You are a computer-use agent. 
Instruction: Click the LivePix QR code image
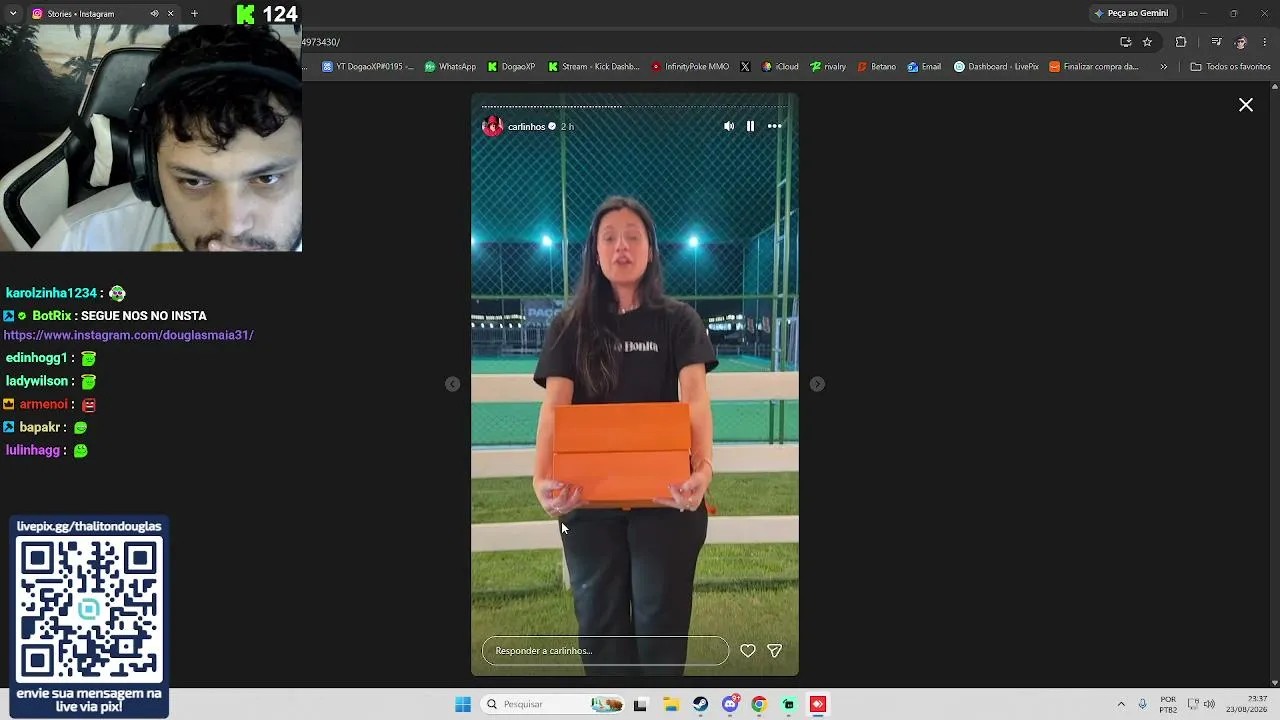pos(89,608)
